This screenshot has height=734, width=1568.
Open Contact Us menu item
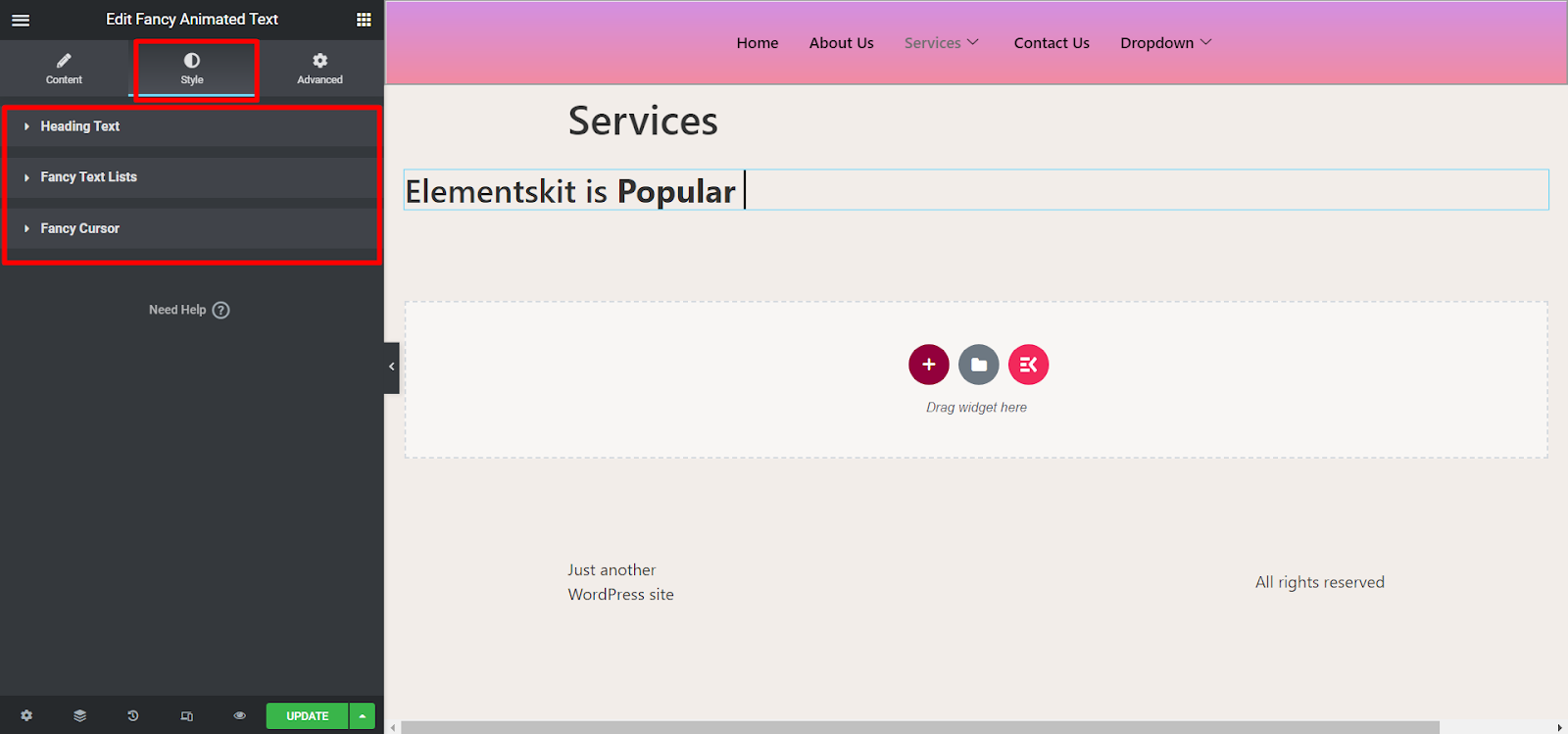(x=1052, y=43)
